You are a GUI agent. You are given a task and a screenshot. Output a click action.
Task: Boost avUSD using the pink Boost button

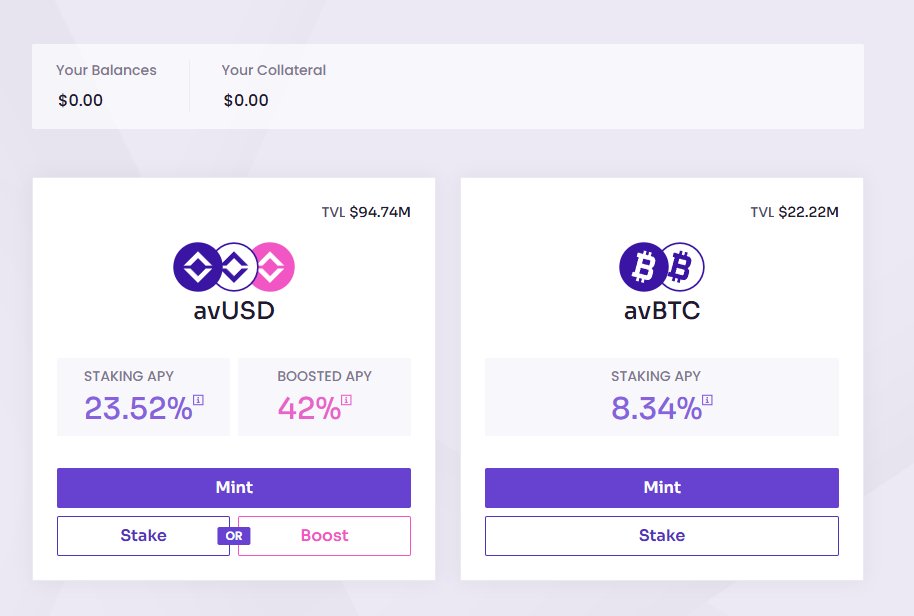pyautogui.click(x=325, y=536)
